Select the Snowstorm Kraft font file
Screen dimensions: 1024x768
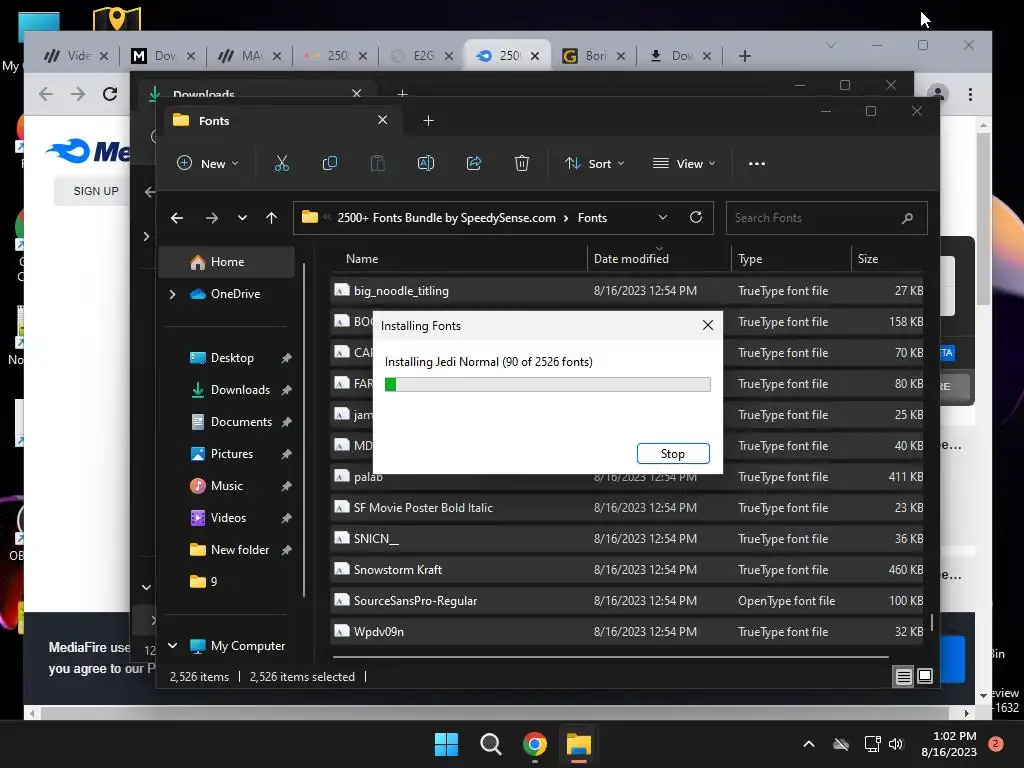click(x=627, y=569)
